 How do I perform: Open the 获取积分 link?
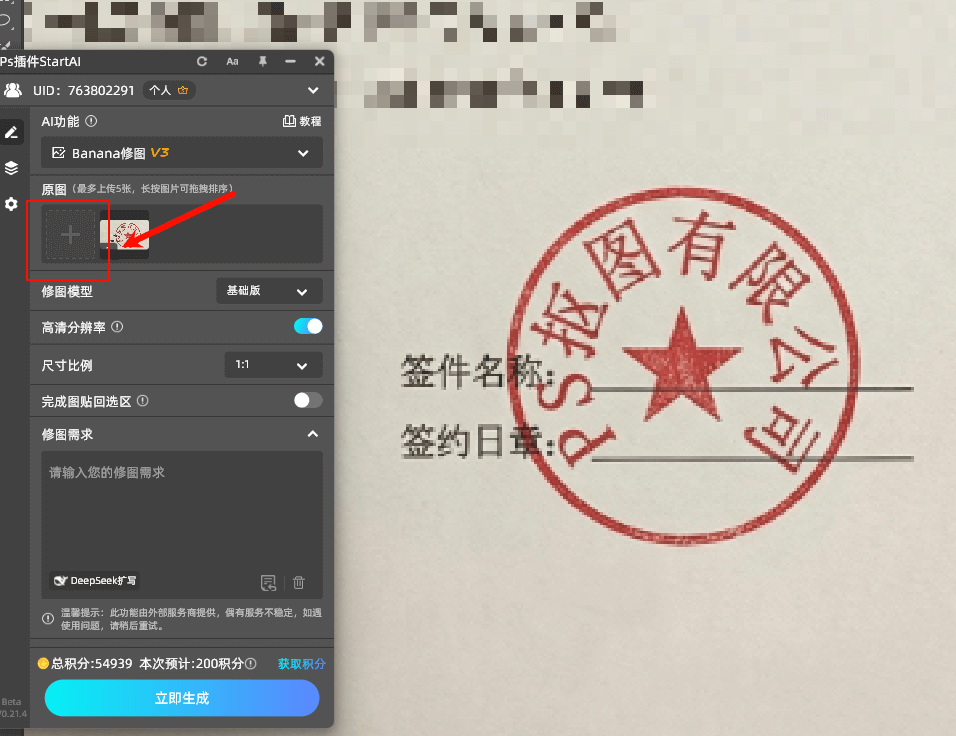tap(299, 664)
